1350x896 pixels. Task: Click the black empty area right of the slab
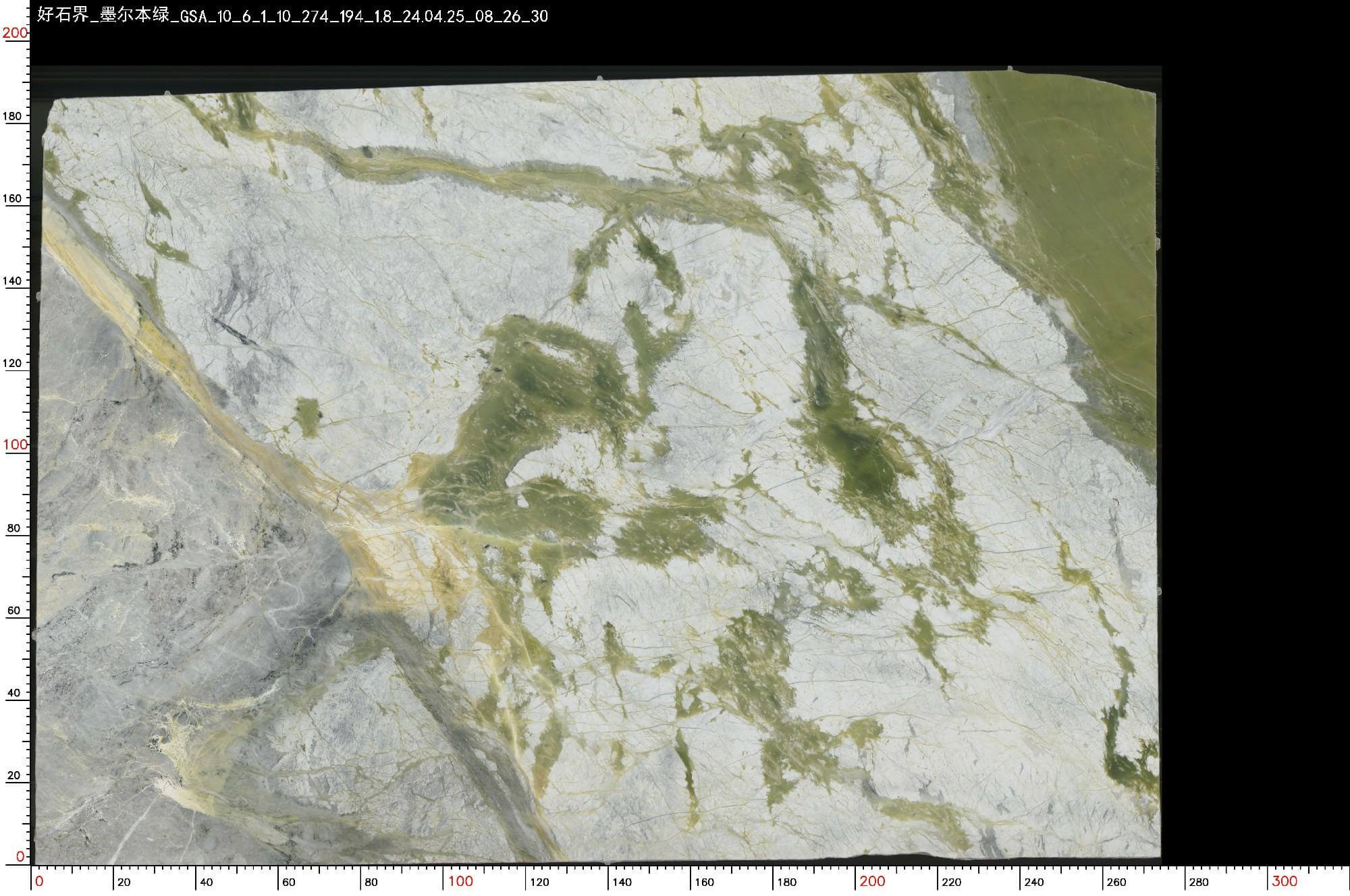(1255, 439)
